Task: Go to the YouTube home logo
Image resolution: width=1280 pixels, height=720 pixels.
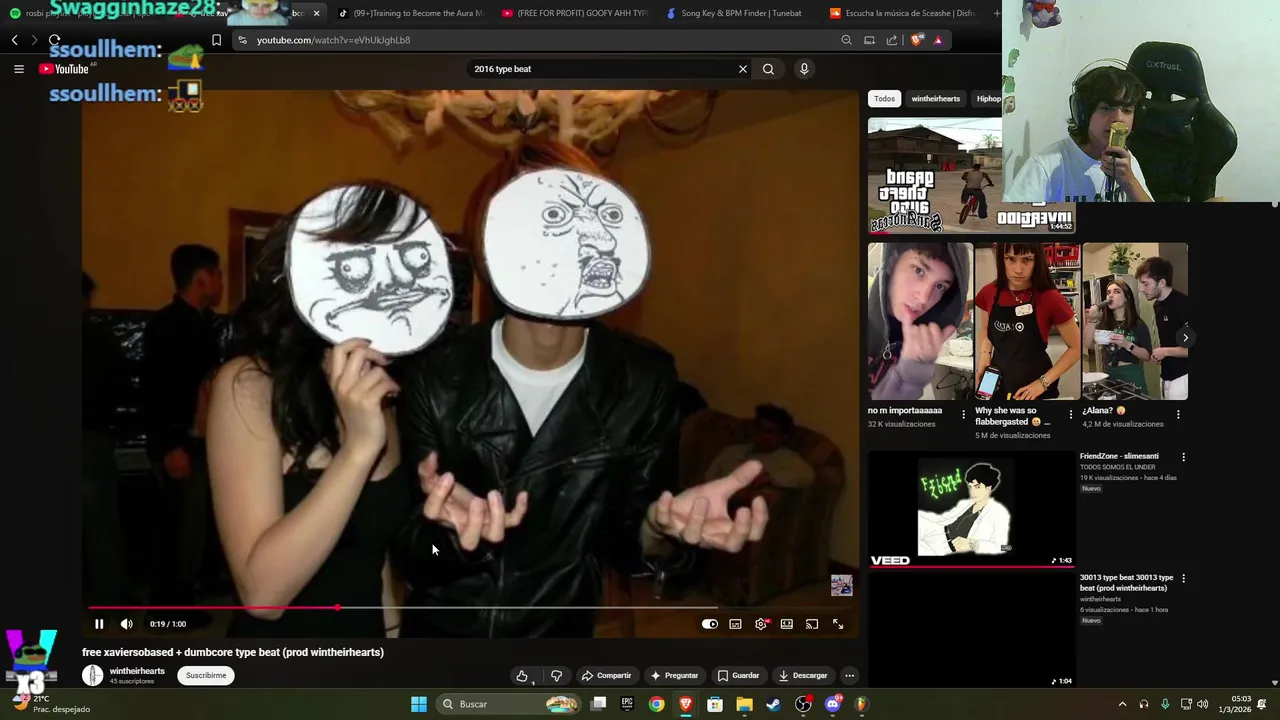Action: coord(66,69)
